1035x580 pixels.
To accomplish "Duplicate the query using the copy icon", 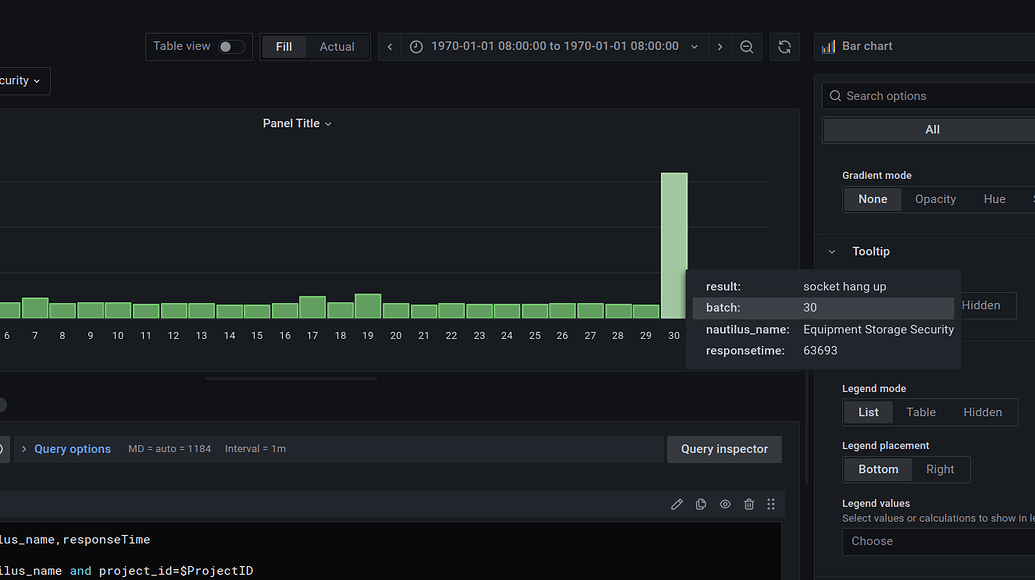I will pos(701,504).
